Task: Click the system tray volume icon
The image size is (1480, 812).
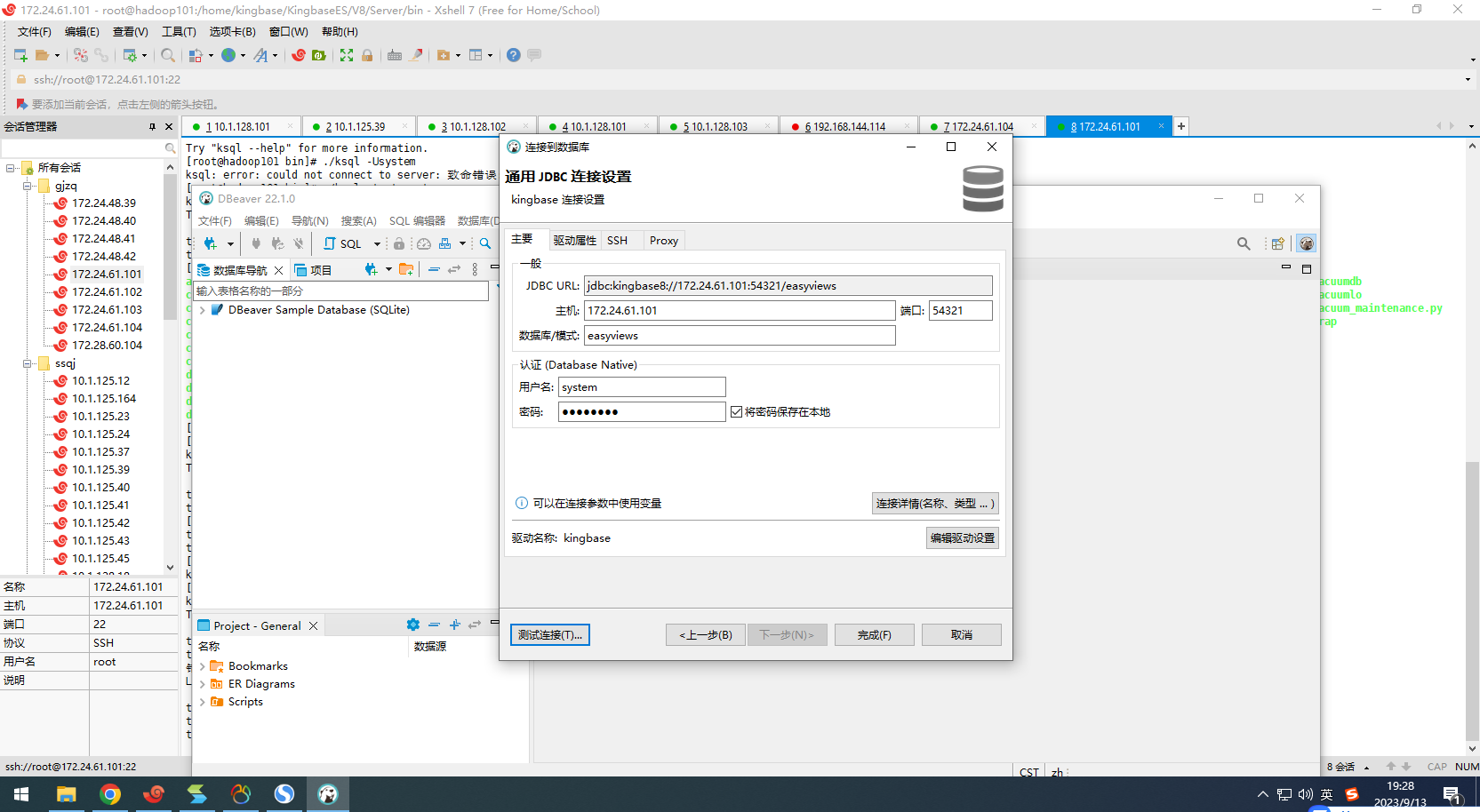Action: (1305, 794)
